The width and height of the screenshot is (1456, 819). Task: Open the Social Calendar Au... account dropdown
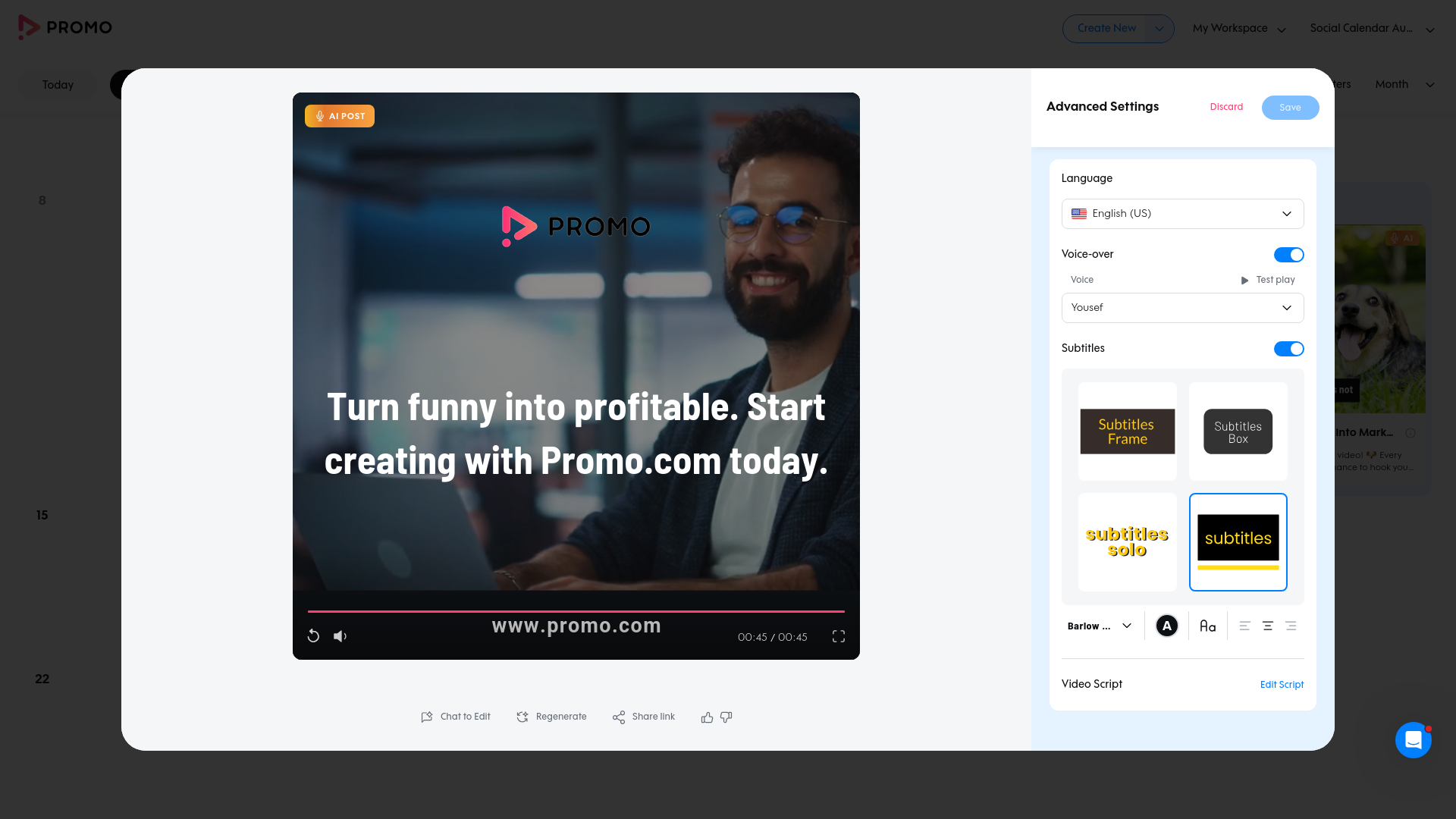click(1372, 29)
